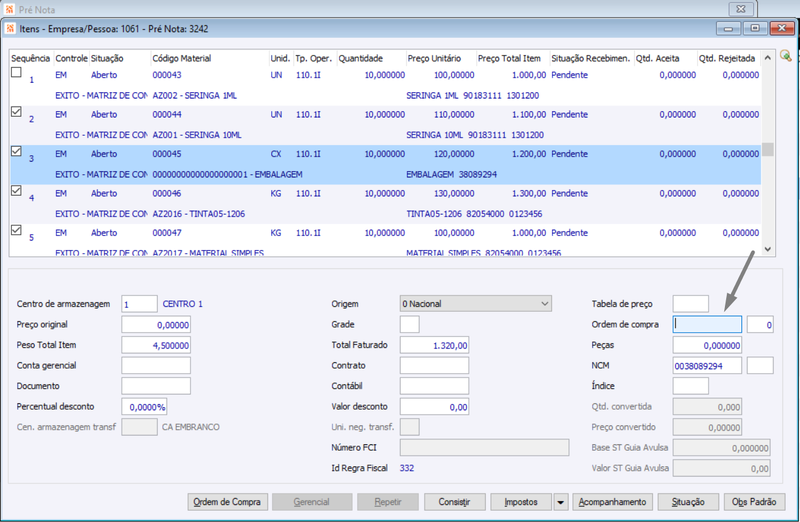
Task: Click the Peças input field
Action: (707, 345)
